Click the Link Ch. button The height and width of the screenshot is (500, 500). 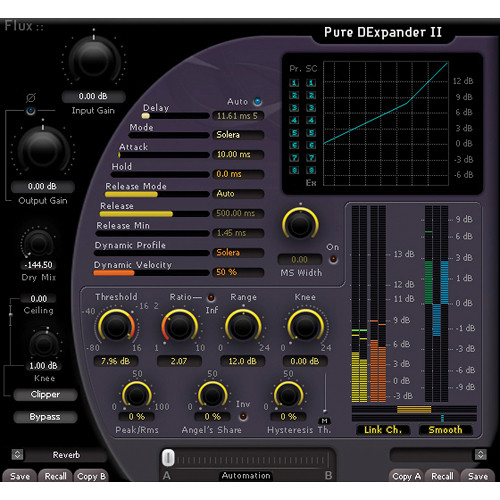click(x=383, y=430)
